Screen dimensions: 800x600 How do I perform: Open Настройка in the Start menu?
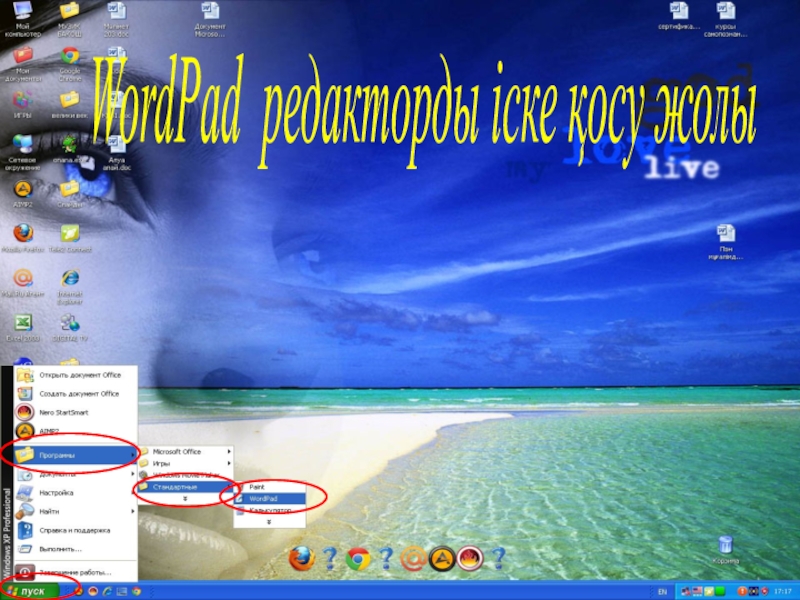[76, 493]
